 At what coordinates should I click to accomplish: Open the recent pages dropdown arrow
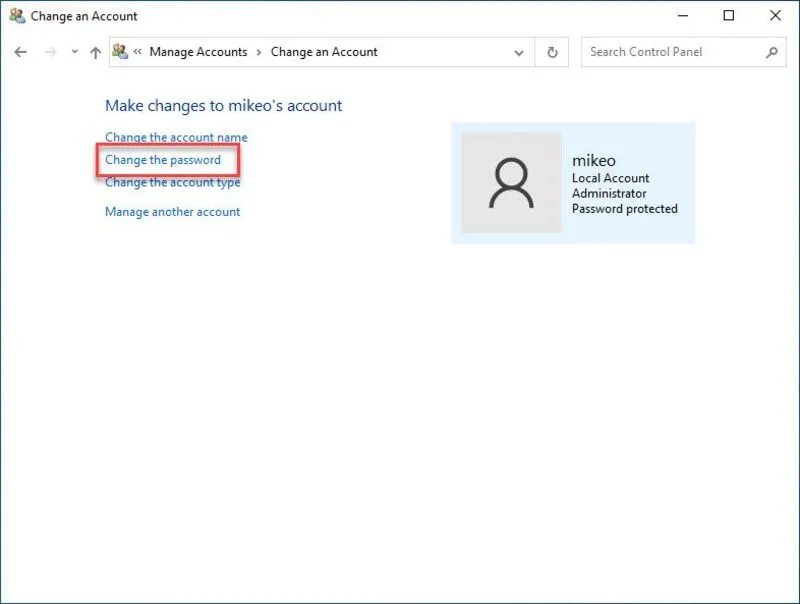74,52
